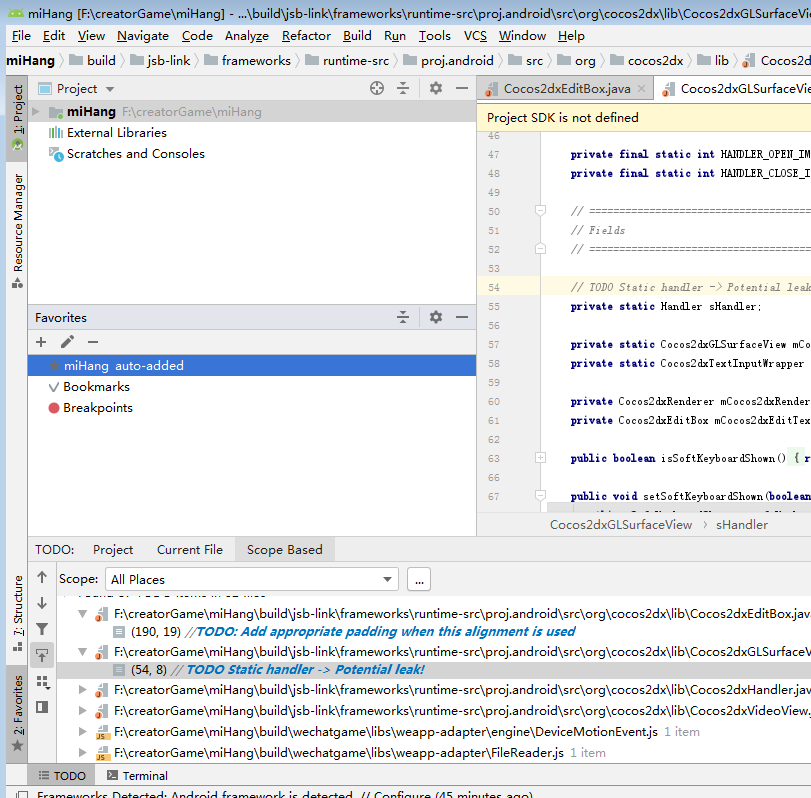Image resolution: width=811 pixels, height=798 pixels.
Task: Select the Scope Based TODO tab
Action: pyautogui.click(x=284, y=550)
